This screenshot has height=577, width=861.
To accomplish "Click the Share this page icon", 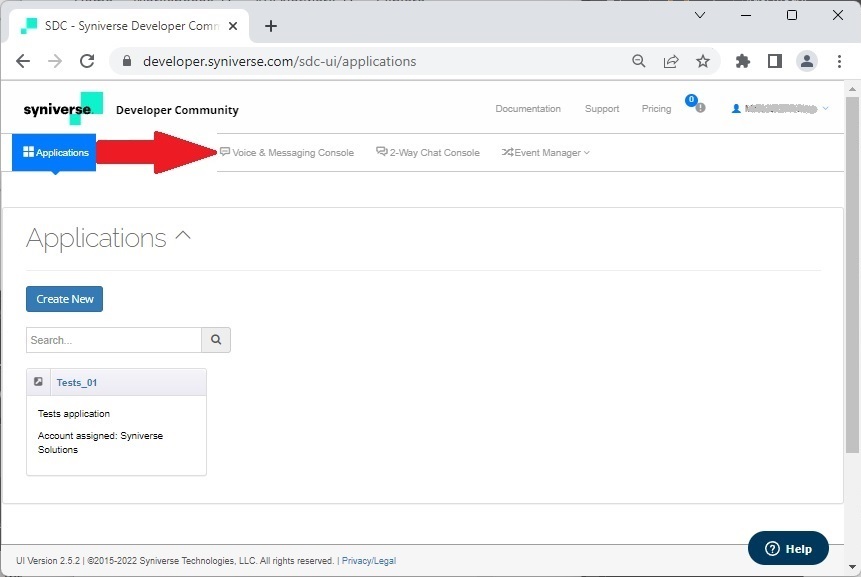I will click(671, 61).
